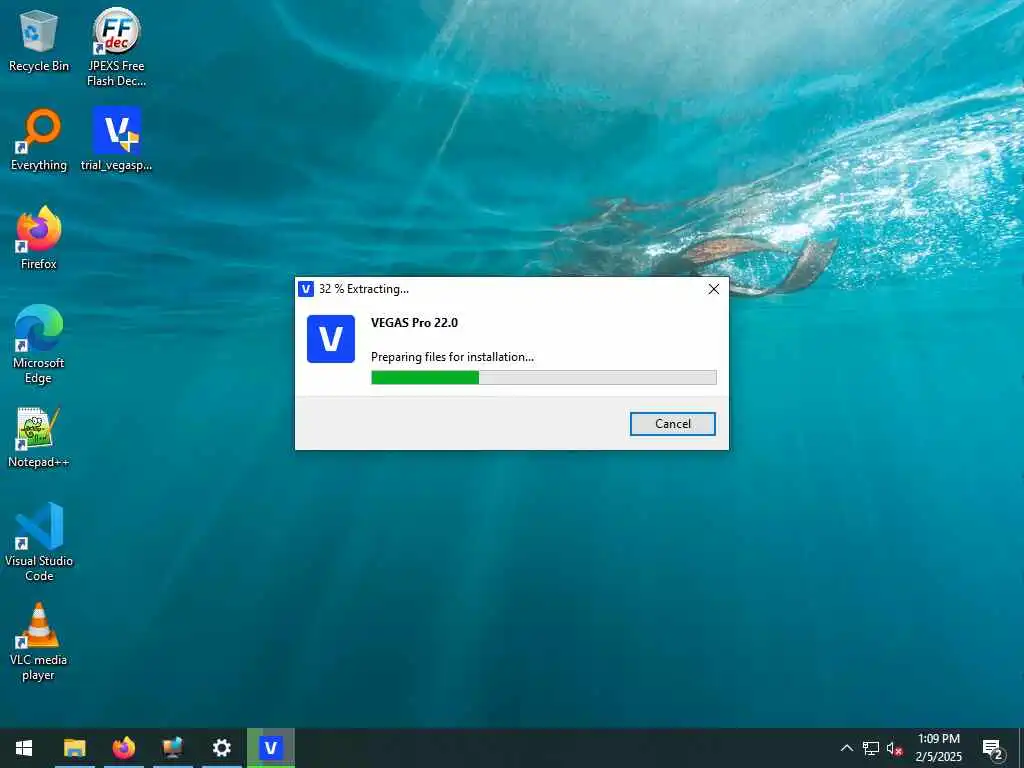Click 'Preparing files for installation...' text
This screenshot has height=768, width=1024.
452,357
